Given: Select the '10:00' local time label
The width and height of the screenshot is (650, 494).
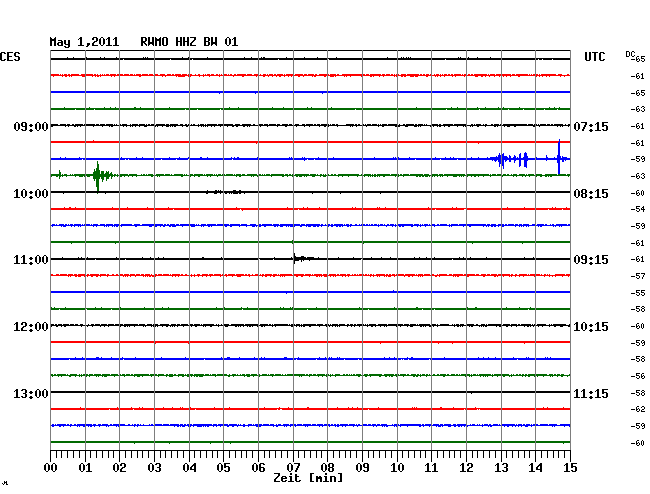Looking at the screenshot, I should tap(31, 194).
